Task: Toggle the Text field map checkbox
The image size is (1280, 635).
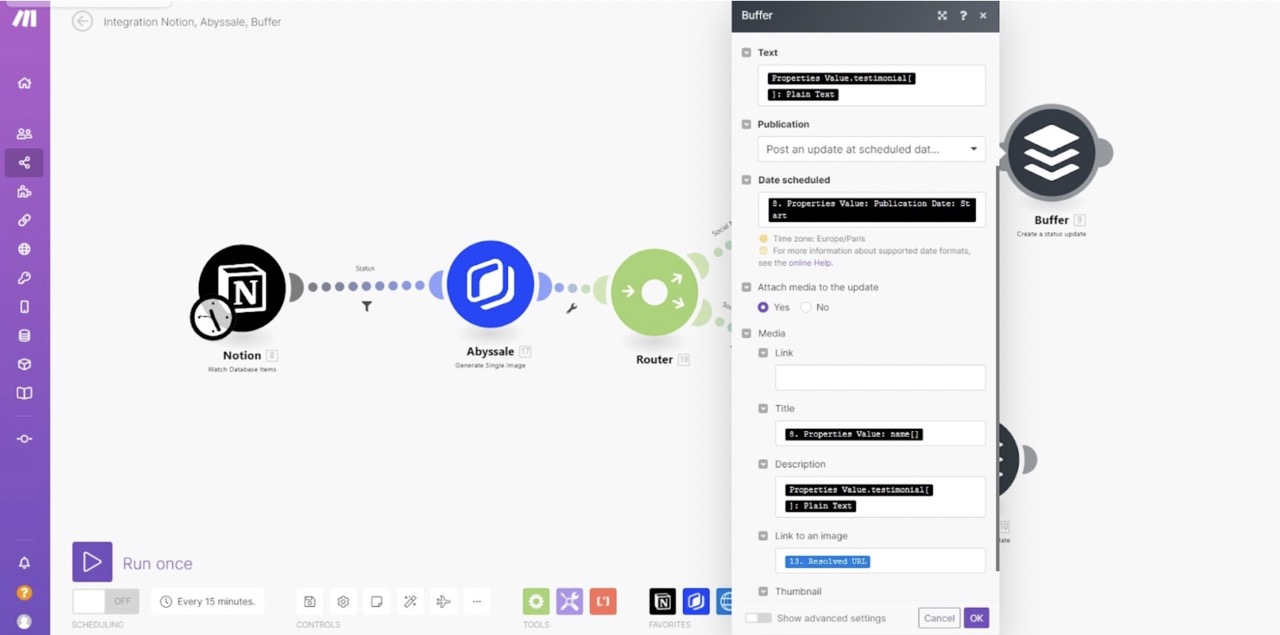Action: click(746, 52)
